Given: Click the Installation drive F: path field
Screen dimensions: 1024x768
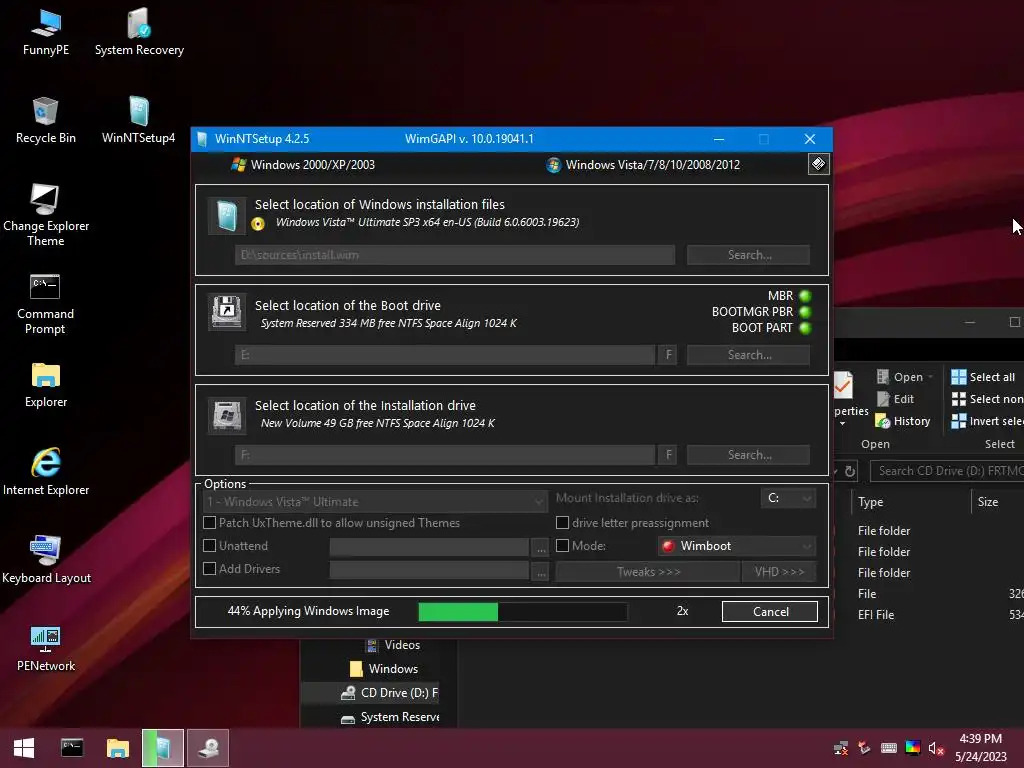Looking at the screenshot, I should point(445,455).
